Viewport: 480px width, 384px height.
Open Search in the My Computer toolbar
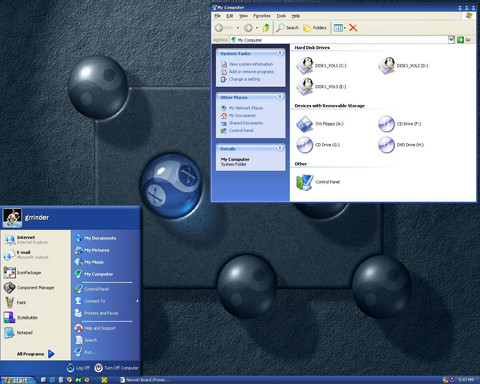[287, 28]
